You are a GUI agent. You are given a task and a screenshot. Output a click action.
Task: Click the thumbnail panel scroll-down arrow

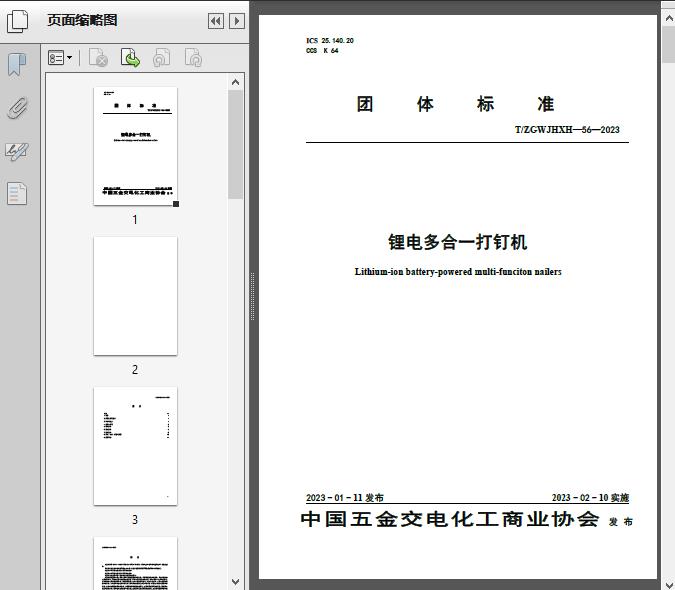coord(235,582)
